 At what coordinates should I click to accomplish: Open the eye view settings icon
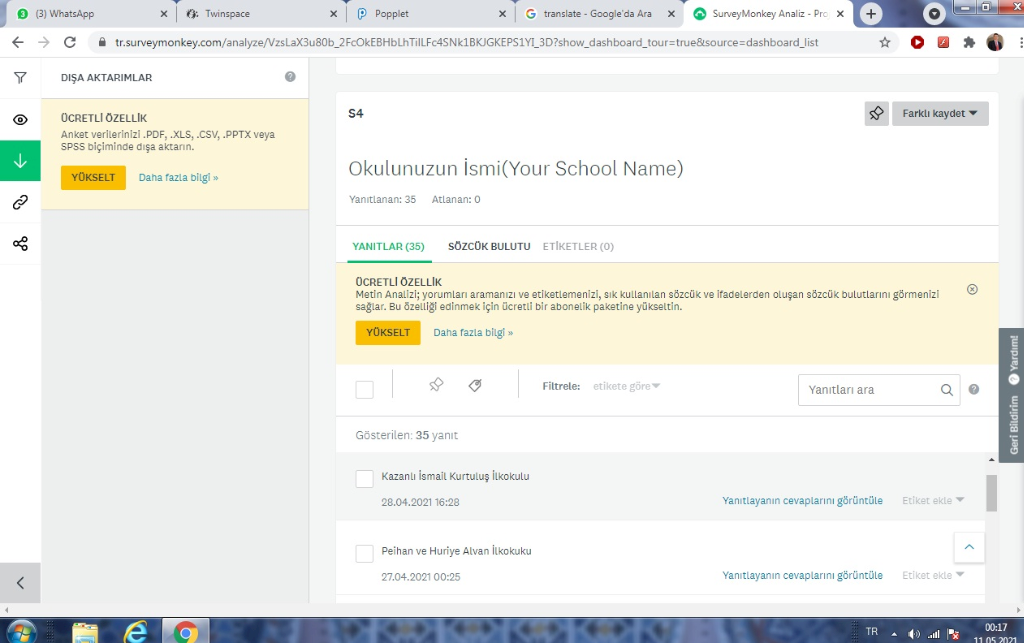point(20,120)
